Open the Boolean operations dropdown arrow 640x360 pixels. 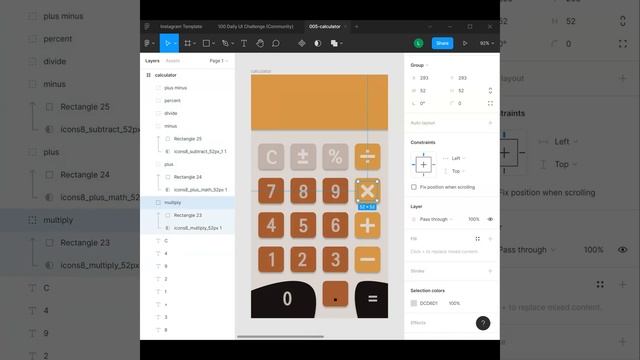(x=341, y=44)
